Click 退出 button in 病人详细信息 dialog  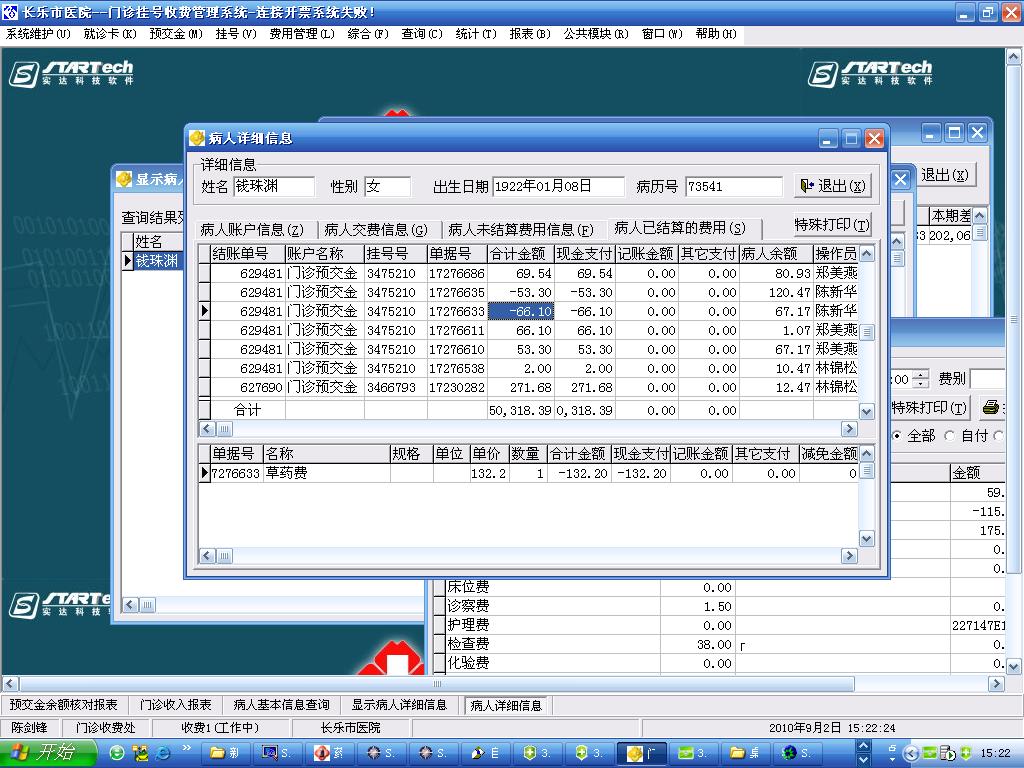pos(832,186)
